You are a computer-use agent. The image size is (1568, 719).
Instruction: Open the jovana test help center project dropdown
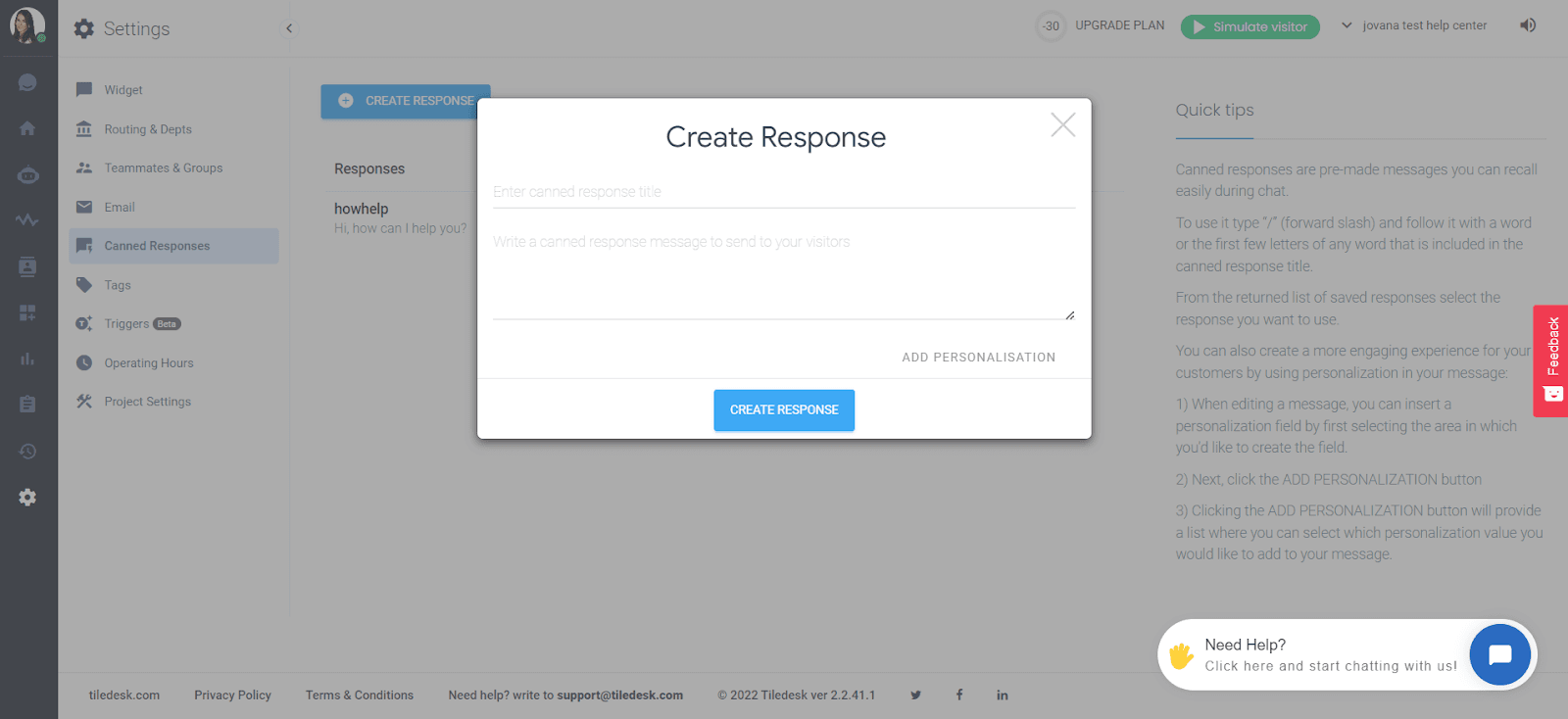(x=1414, y=25)
